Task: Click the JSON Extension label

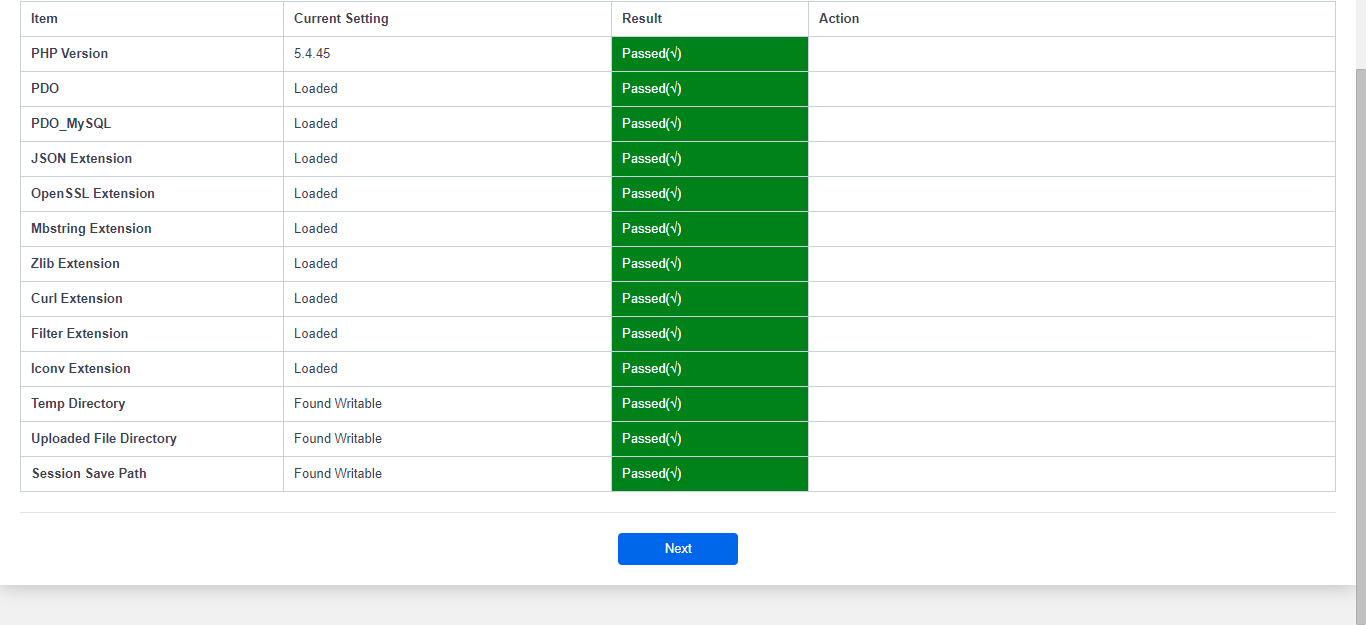Action: pos(81,158)
